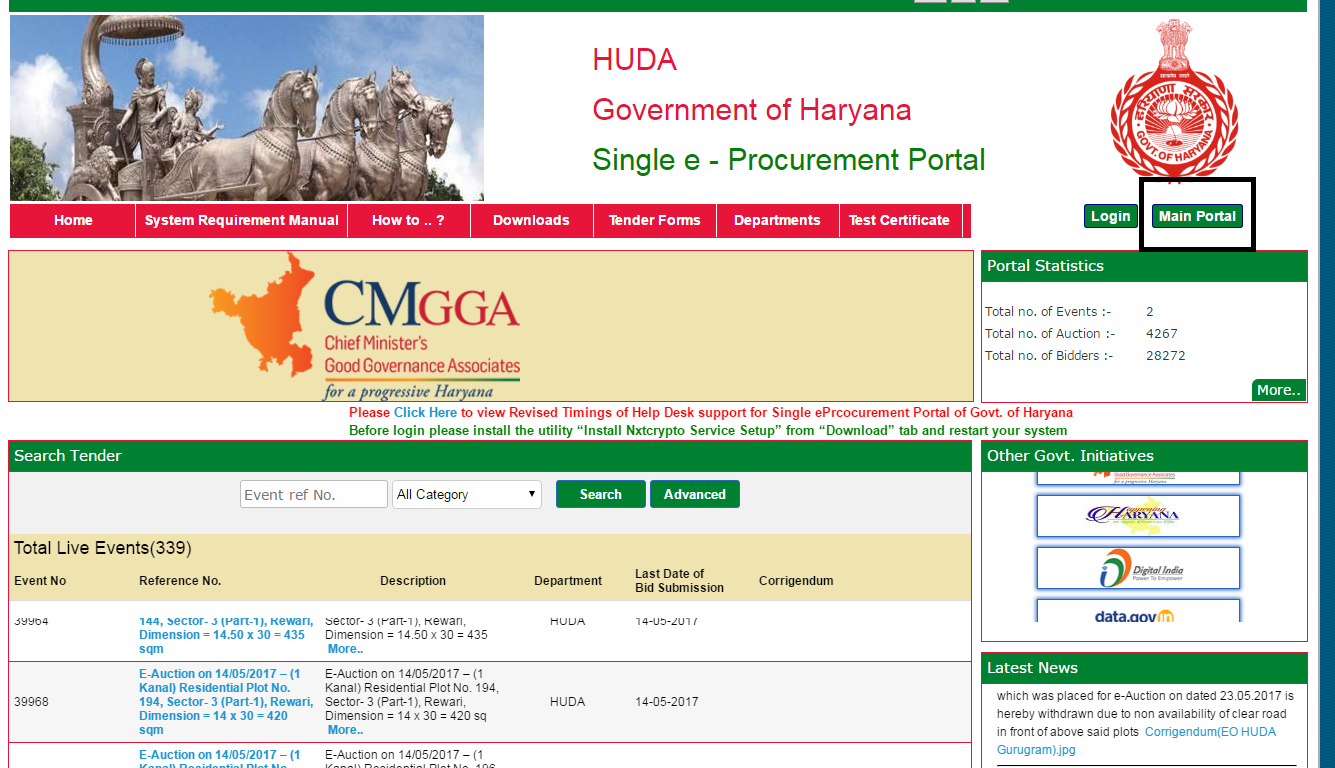1335x768 pixels.
Task: Open the Departments menu
Action: click(777, 220)
